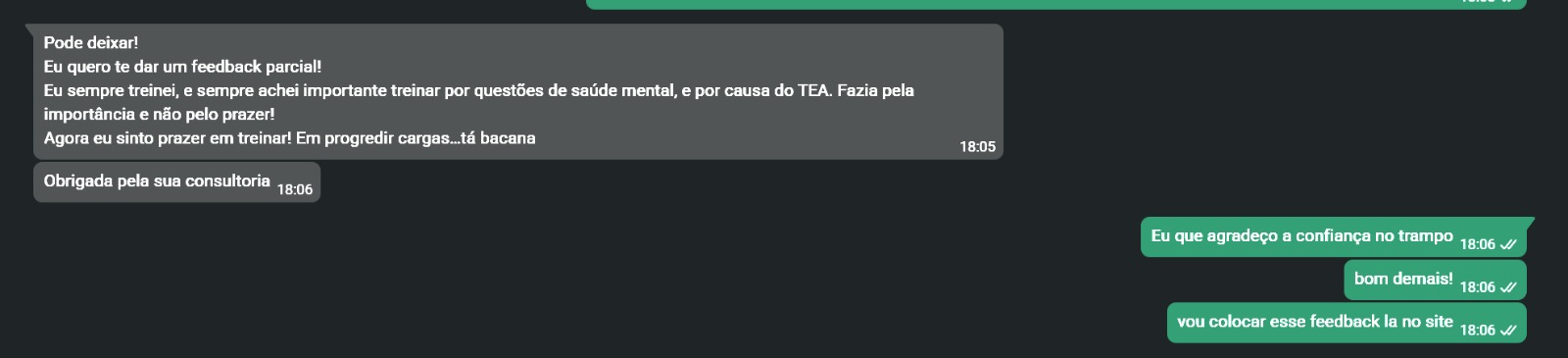
Task: Click the partially visible green bubble at top
Action: click(1056, 4)
